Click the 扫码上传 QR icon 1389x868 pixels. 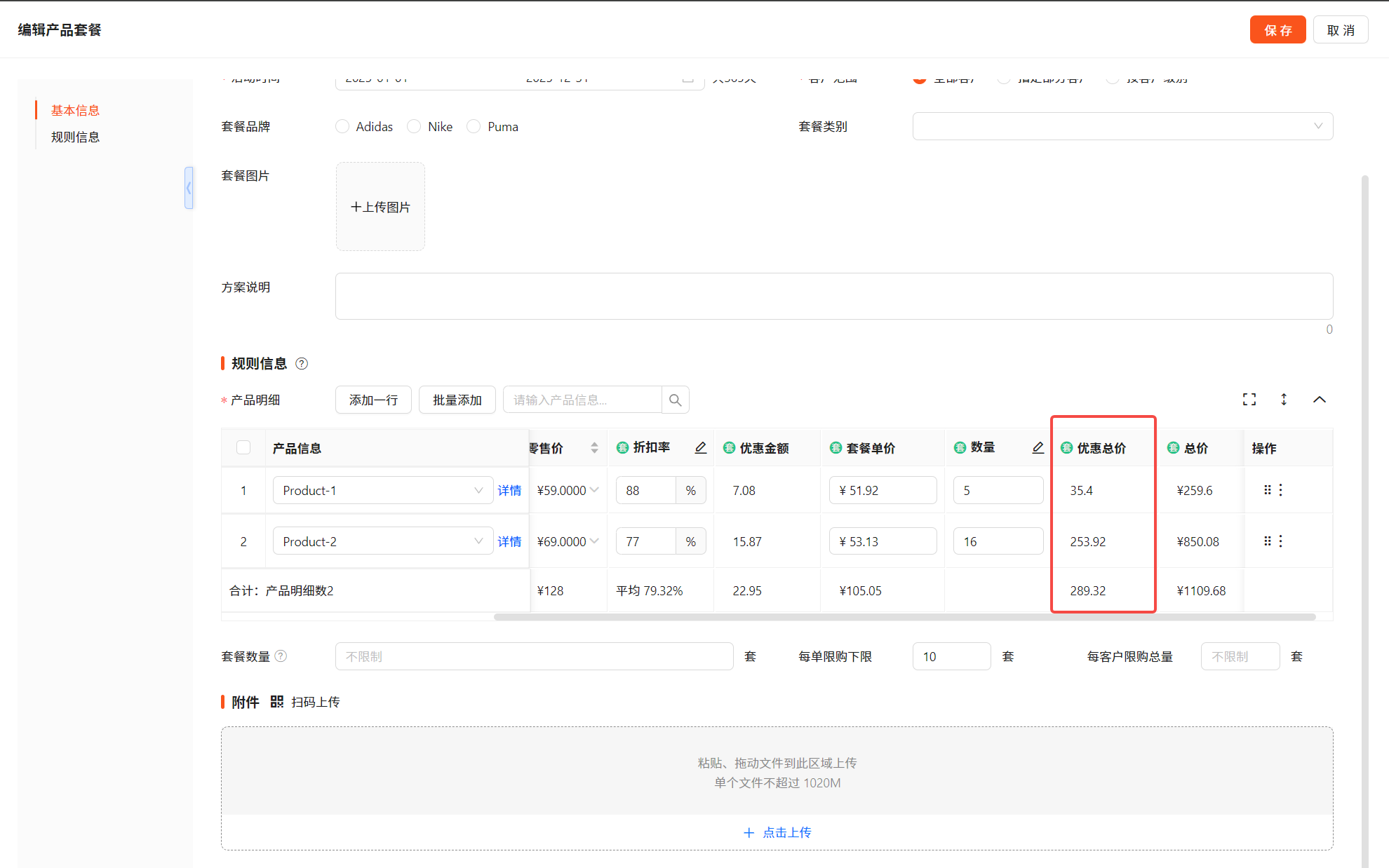click(277, 702)
